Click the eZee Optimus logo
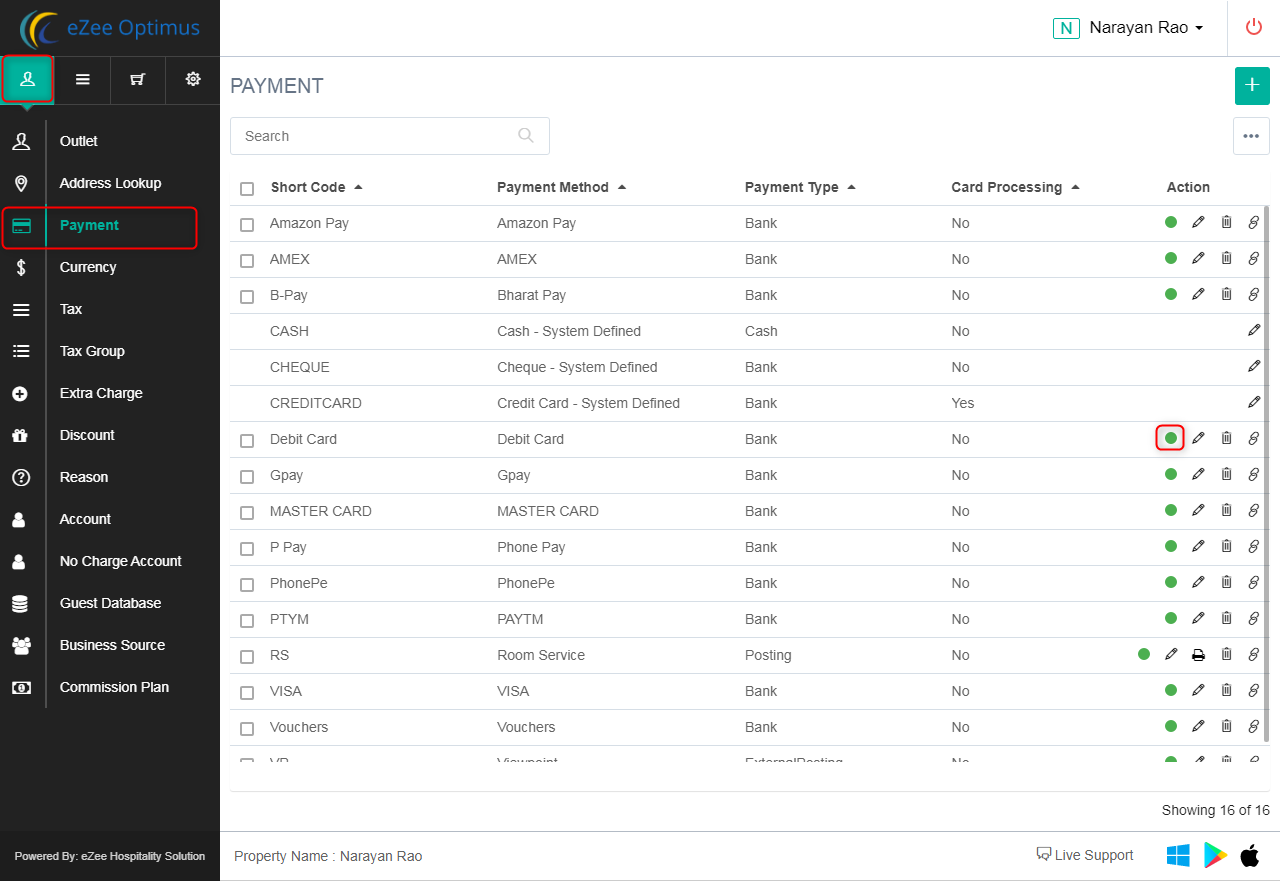The width and height of the screenshot is (1280, 881). pos(110,28)
